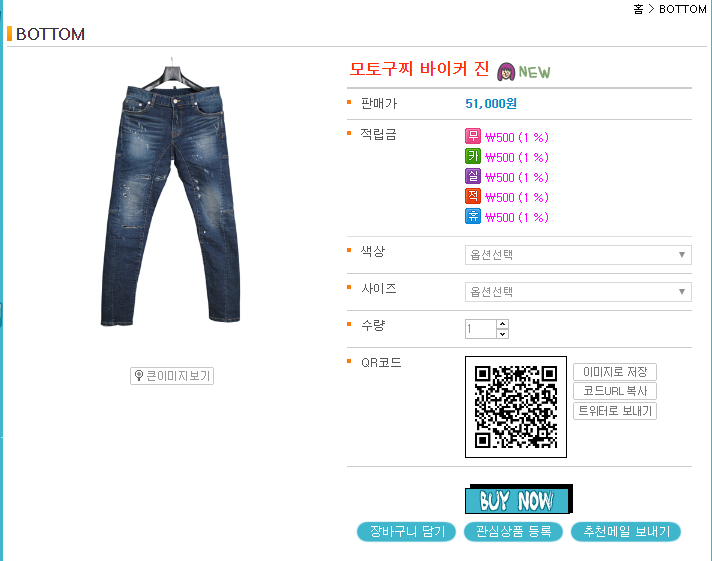
Task: Click the green 카 reward points icon
Action: 473,156
